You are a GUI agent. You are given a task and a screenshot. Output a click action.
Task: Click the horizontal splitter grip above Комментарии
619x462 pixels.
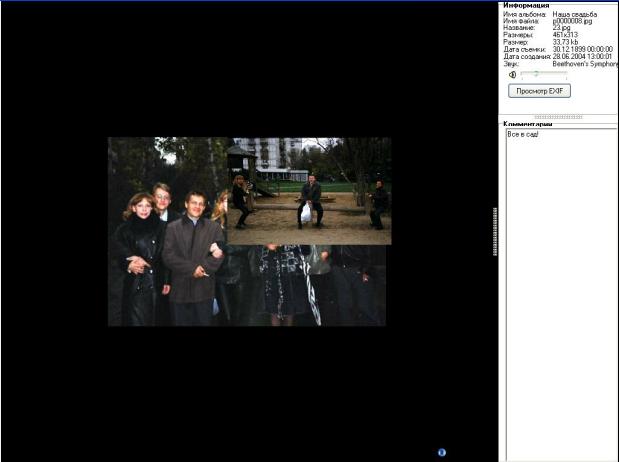pyautogui.click(x=559, y=117)
